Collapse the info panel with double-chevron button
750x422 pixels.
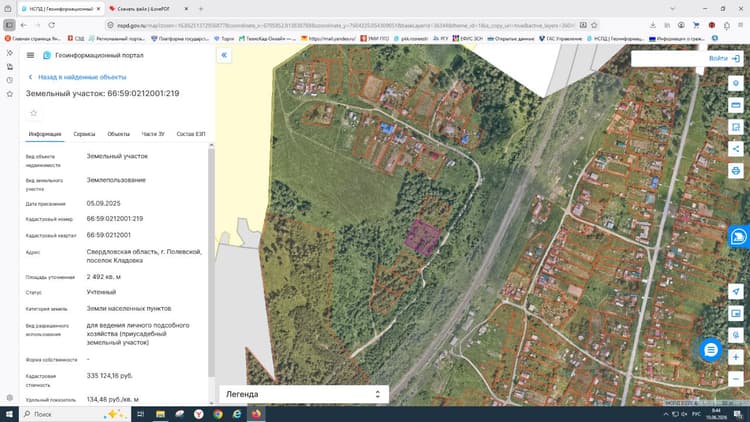coord(224,56)
